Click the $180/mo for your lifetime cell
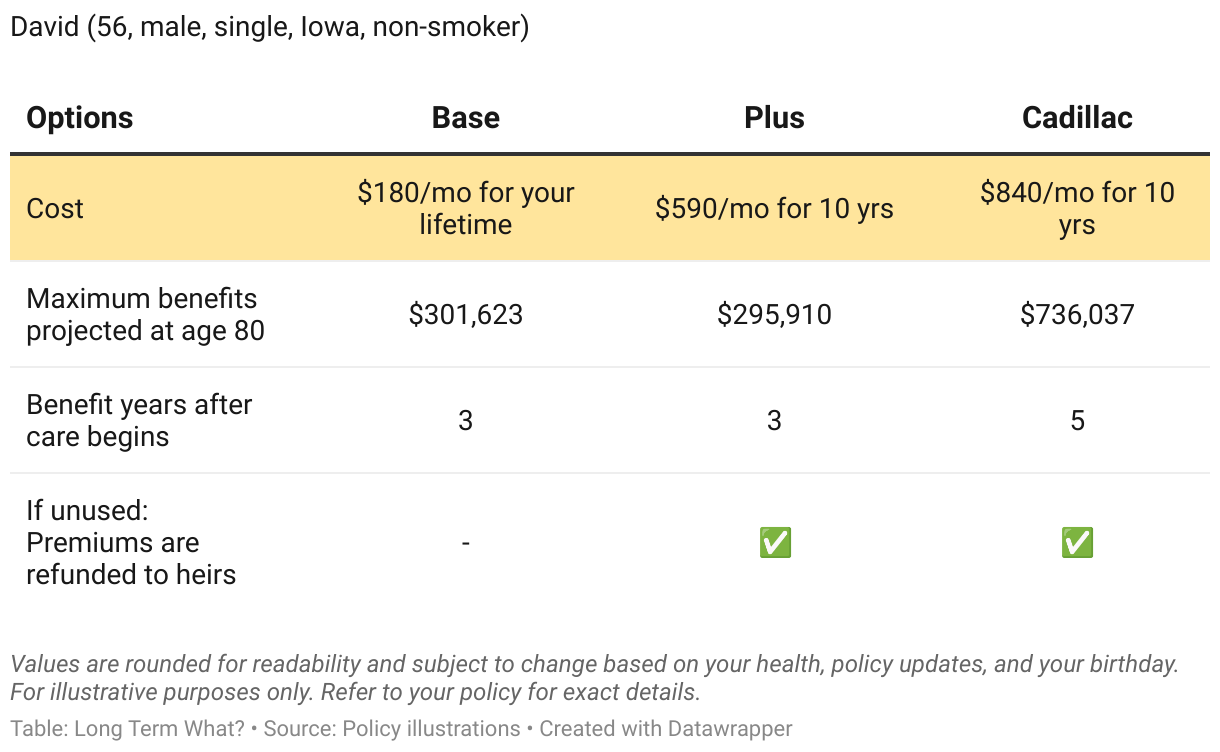Viewport: 1220px width, 752px height. tap(465, 208)
